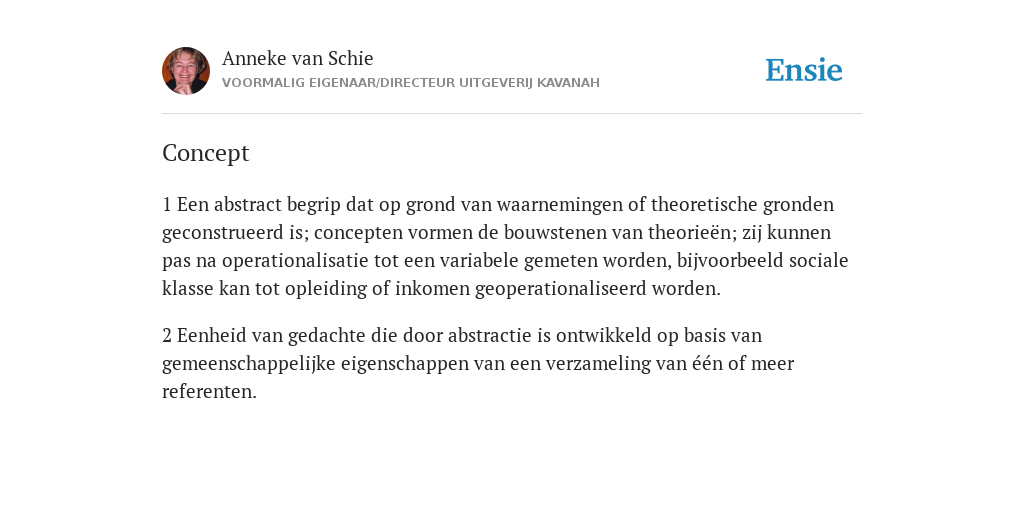Click the word abstractie in the second paragraph
Image resolution: width=1024 pixels, height=512 pixels.
(490, 335)
